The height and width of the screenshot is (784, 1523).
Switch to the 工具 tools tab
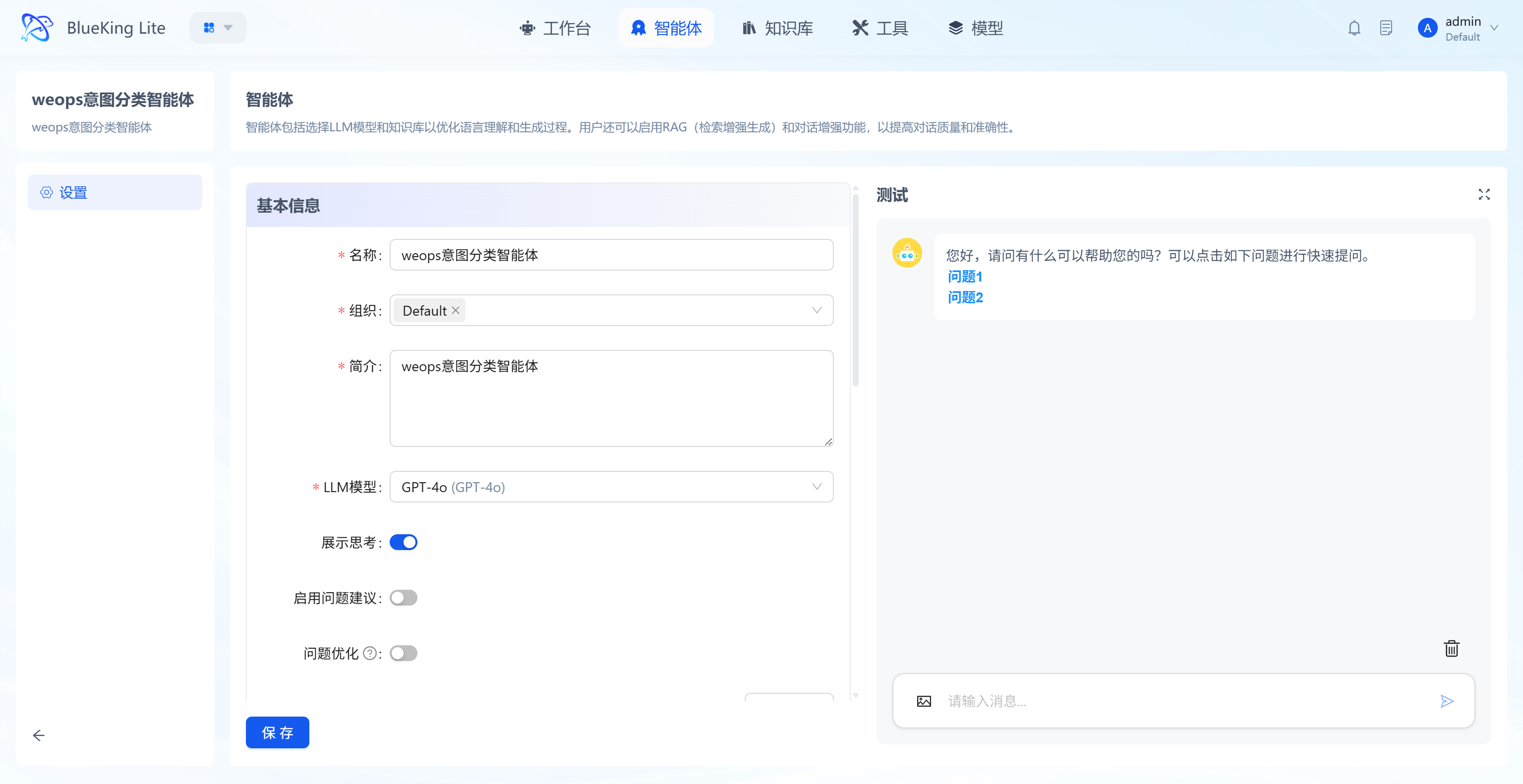click(x=880, y=28)
